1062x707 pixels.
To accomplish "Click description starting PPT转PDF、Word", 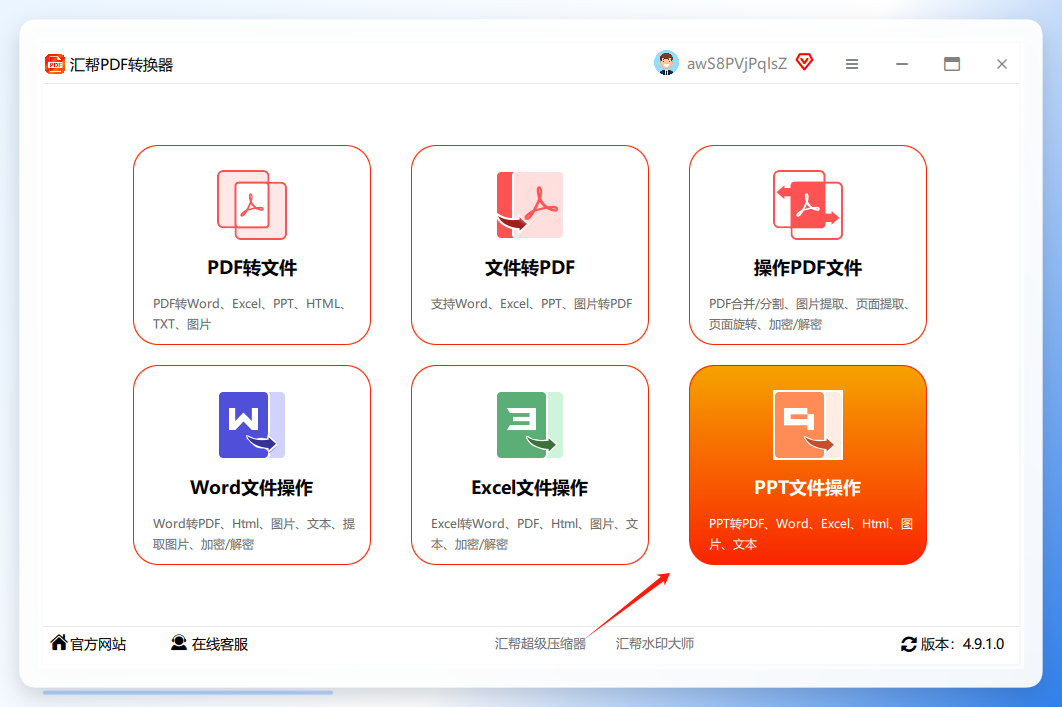I will [x=811, y=534].
